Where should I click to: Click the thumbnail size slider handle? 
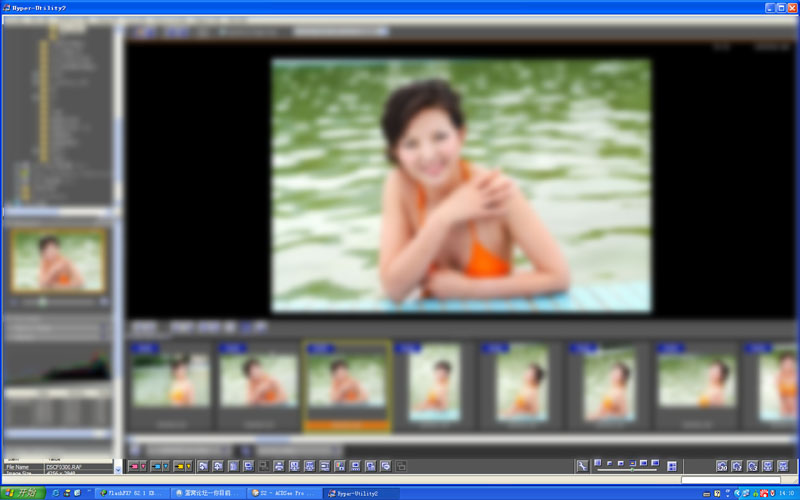coord(632,469)
